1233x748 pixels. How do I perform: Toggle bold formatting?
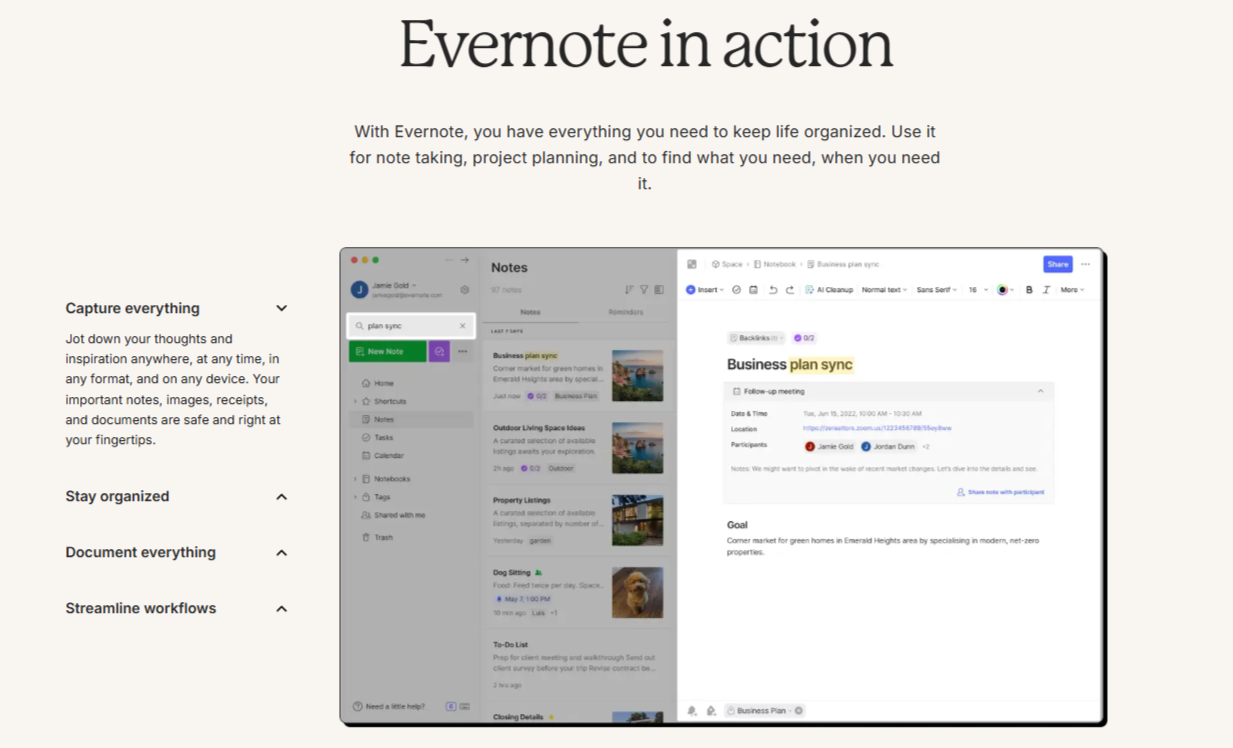[1029, 290]
